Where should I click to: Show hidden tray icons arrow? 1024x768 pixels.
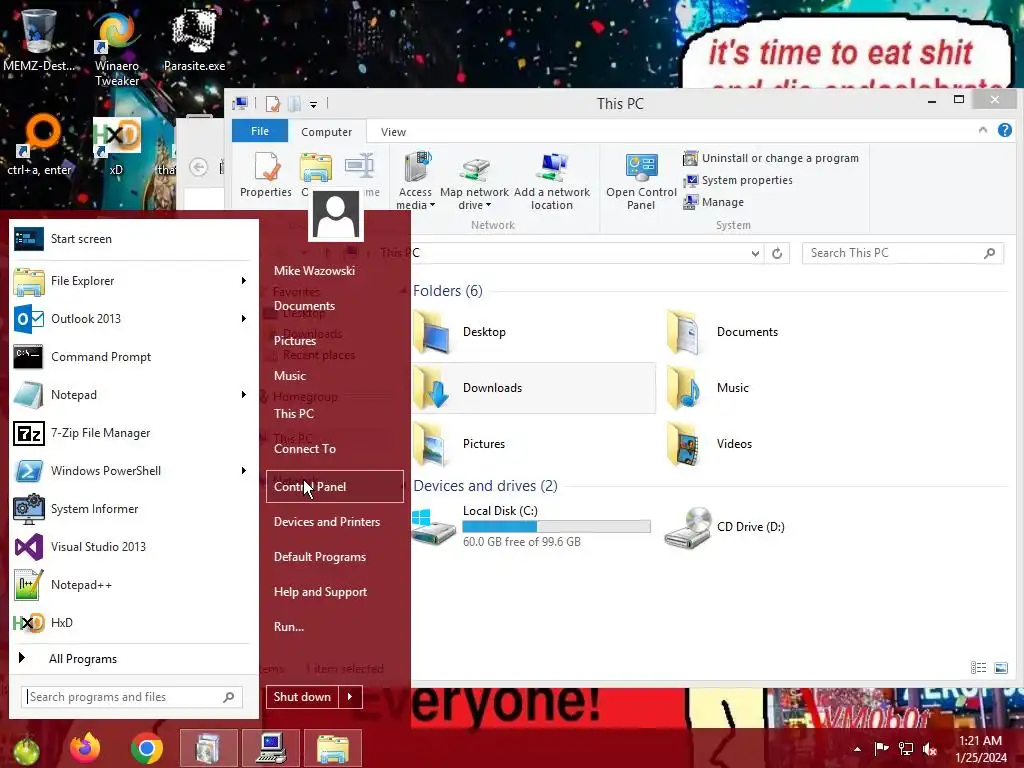pyautogui.click(x=857, y=748)
